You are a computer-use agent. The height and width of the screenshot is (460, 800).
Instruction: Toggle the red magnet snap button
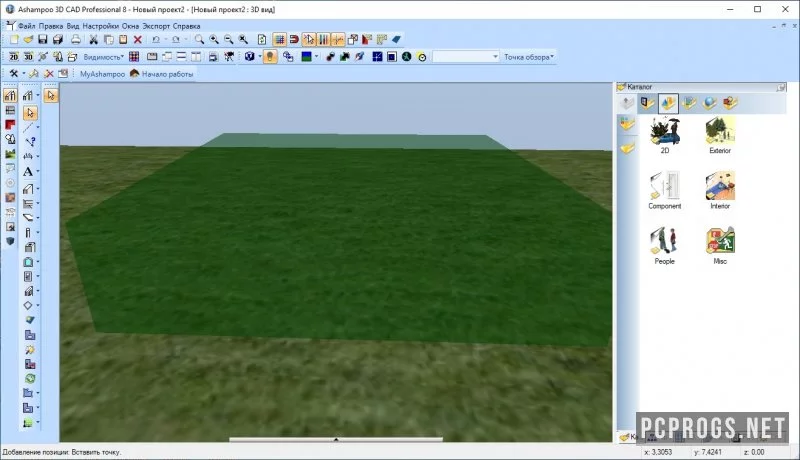pos(294,39)
